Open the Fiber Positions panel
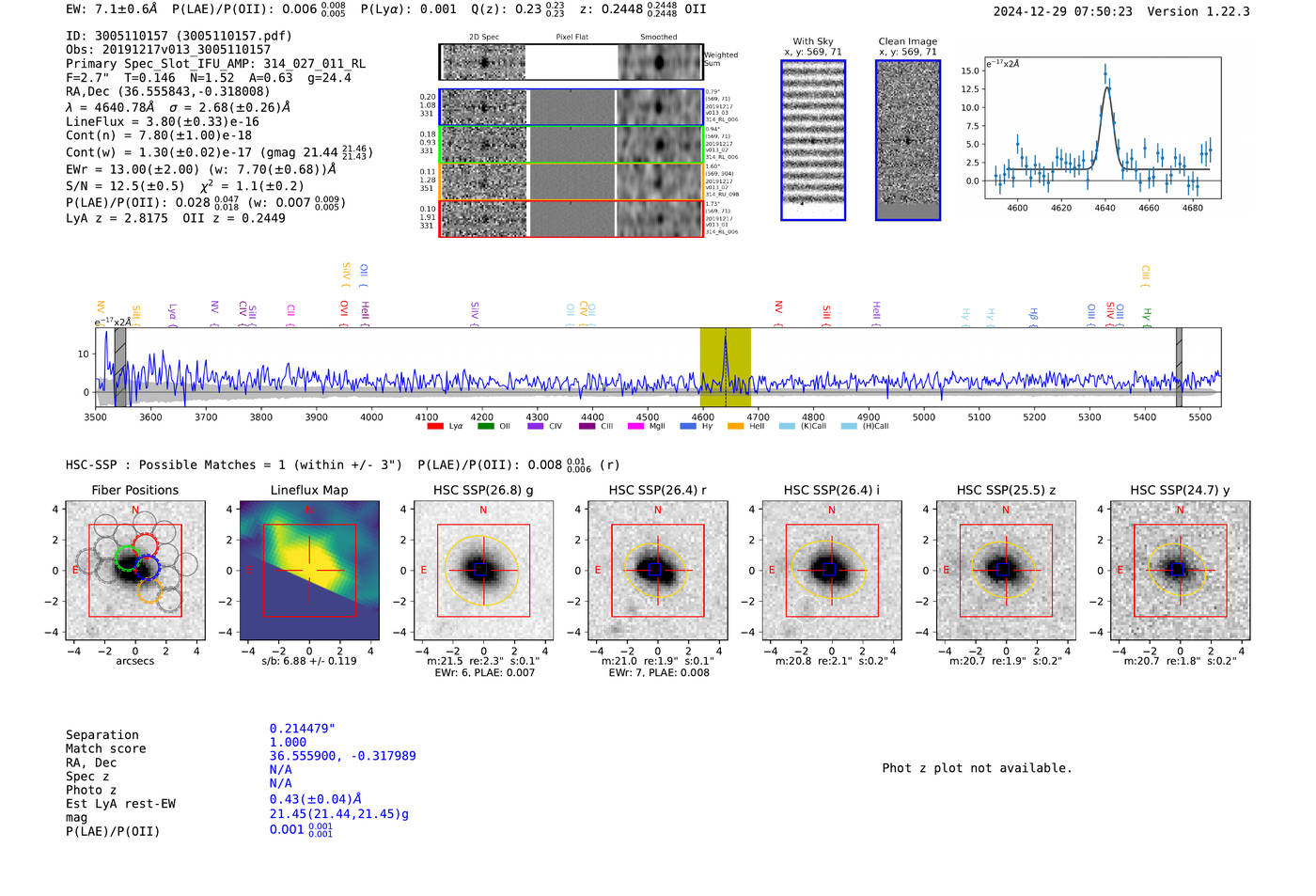Image resolution: width=1316 pixels, height=896 pixels. pyautogui.click(x=134, y=571)
